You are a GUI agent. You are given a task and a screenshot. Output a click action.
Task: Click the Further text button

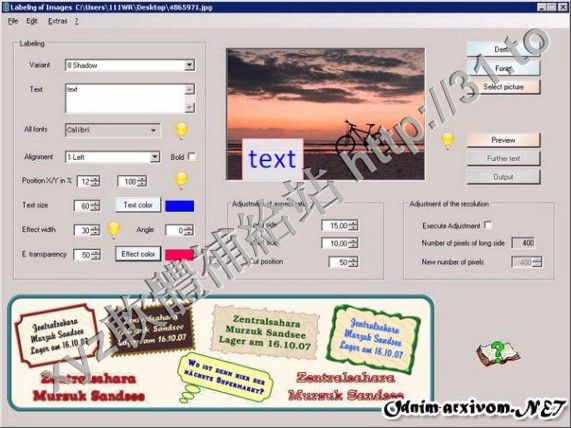tap(503, 158)
